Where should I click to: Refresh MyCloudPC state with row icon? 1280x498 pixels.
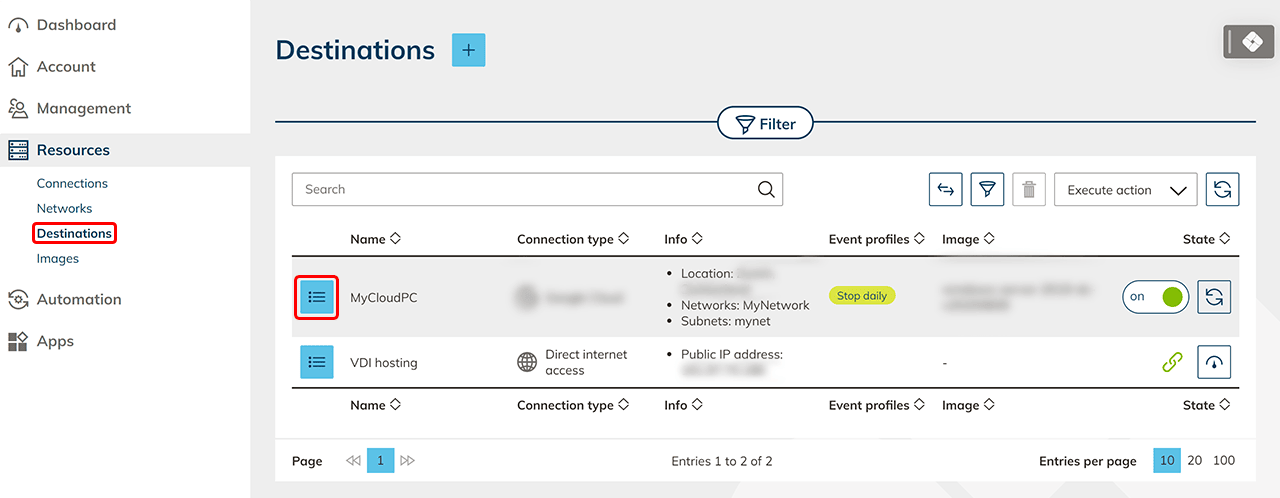click(1214, 297)
